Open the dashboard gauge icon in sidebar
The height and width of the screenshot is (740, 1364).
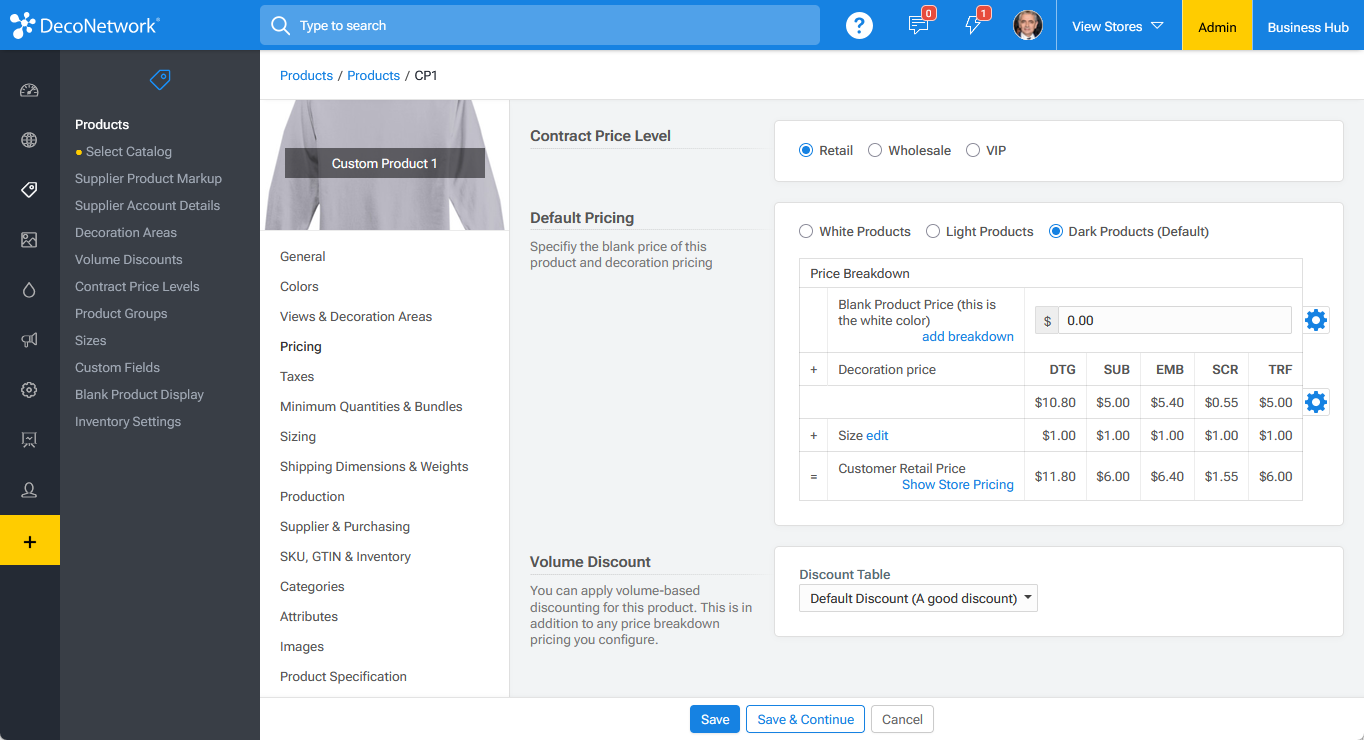tap(29, 91)
